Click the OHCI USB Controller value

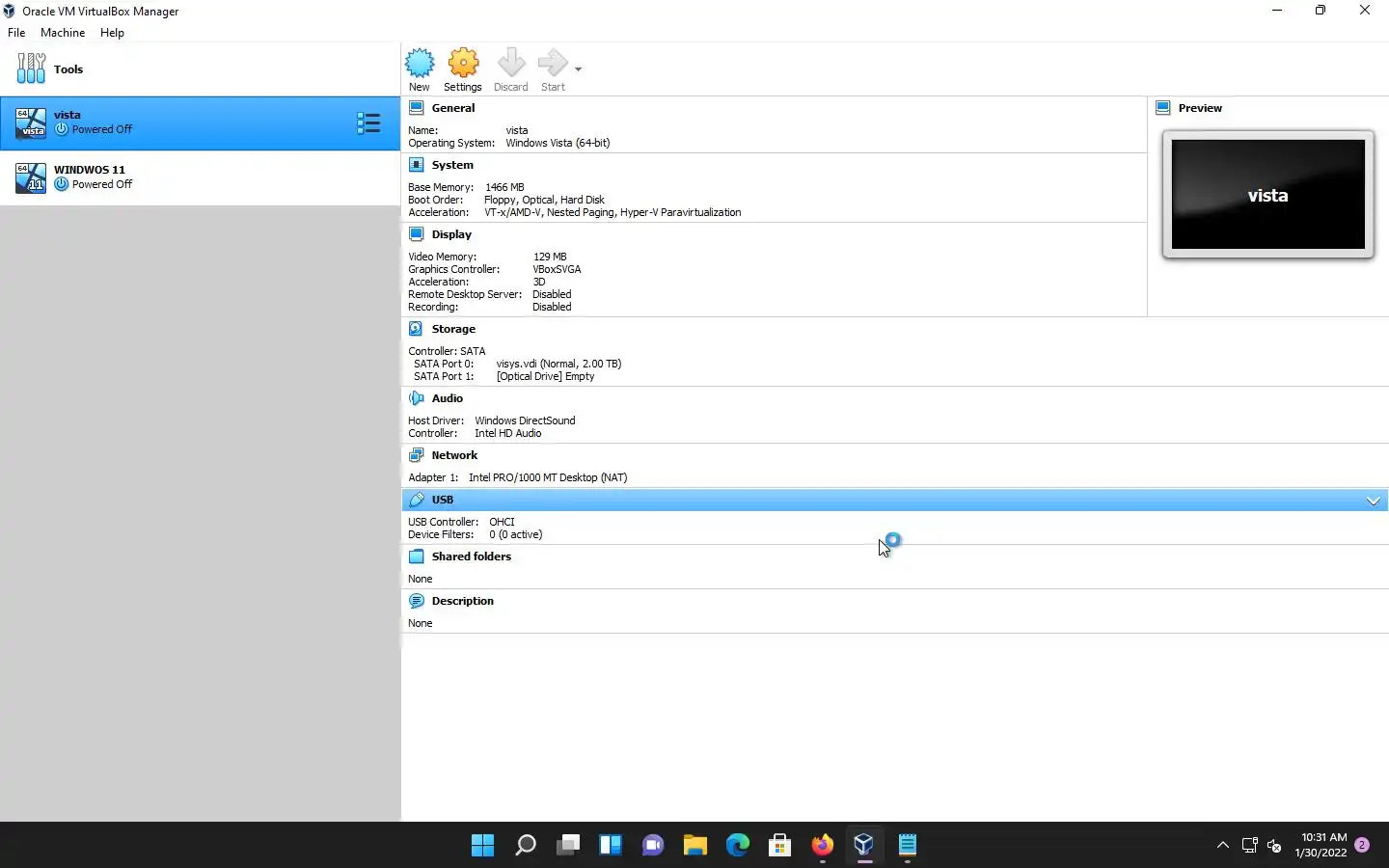(x=502, y=522)
